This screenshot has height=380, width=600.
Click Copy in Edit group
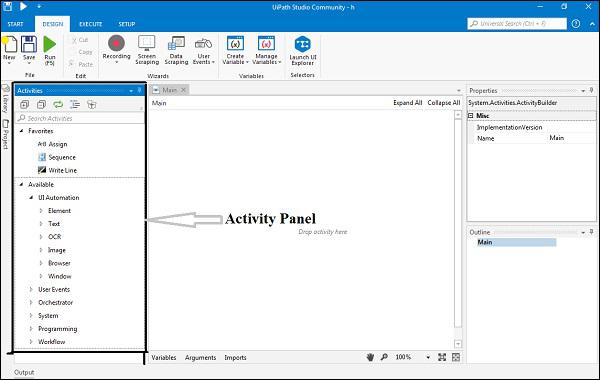85,52
